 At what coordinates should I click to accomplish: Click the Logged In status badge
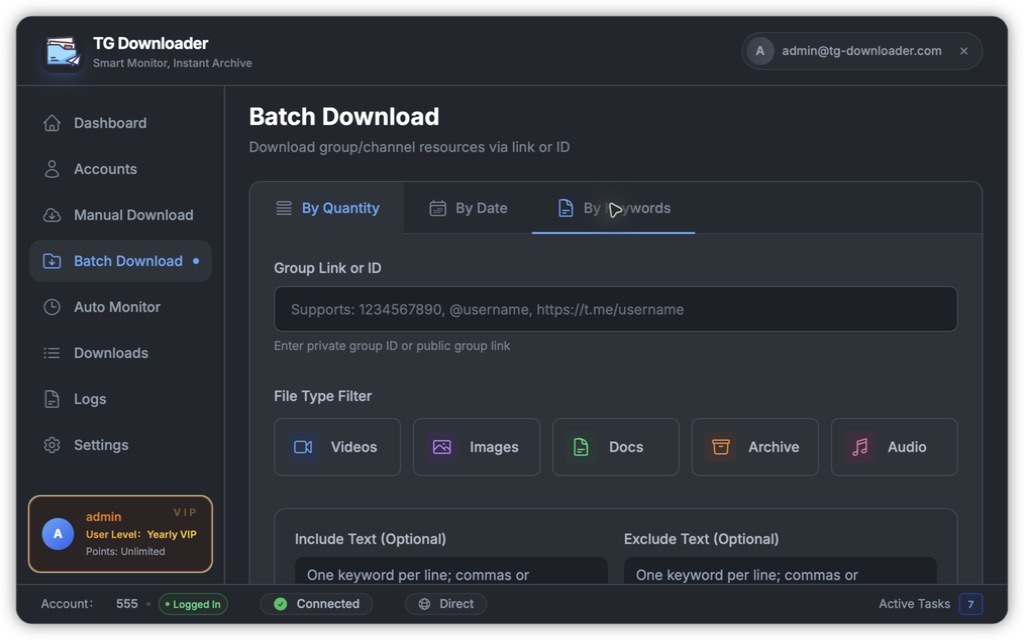coord(193,604)
